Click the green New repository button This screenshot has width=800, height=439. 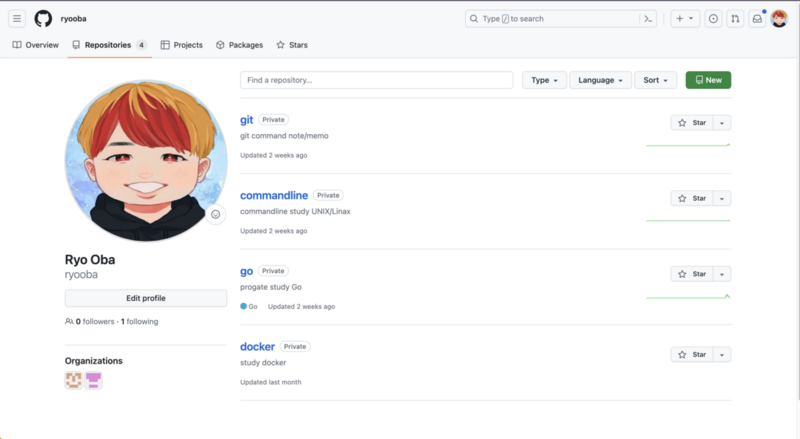708,80
